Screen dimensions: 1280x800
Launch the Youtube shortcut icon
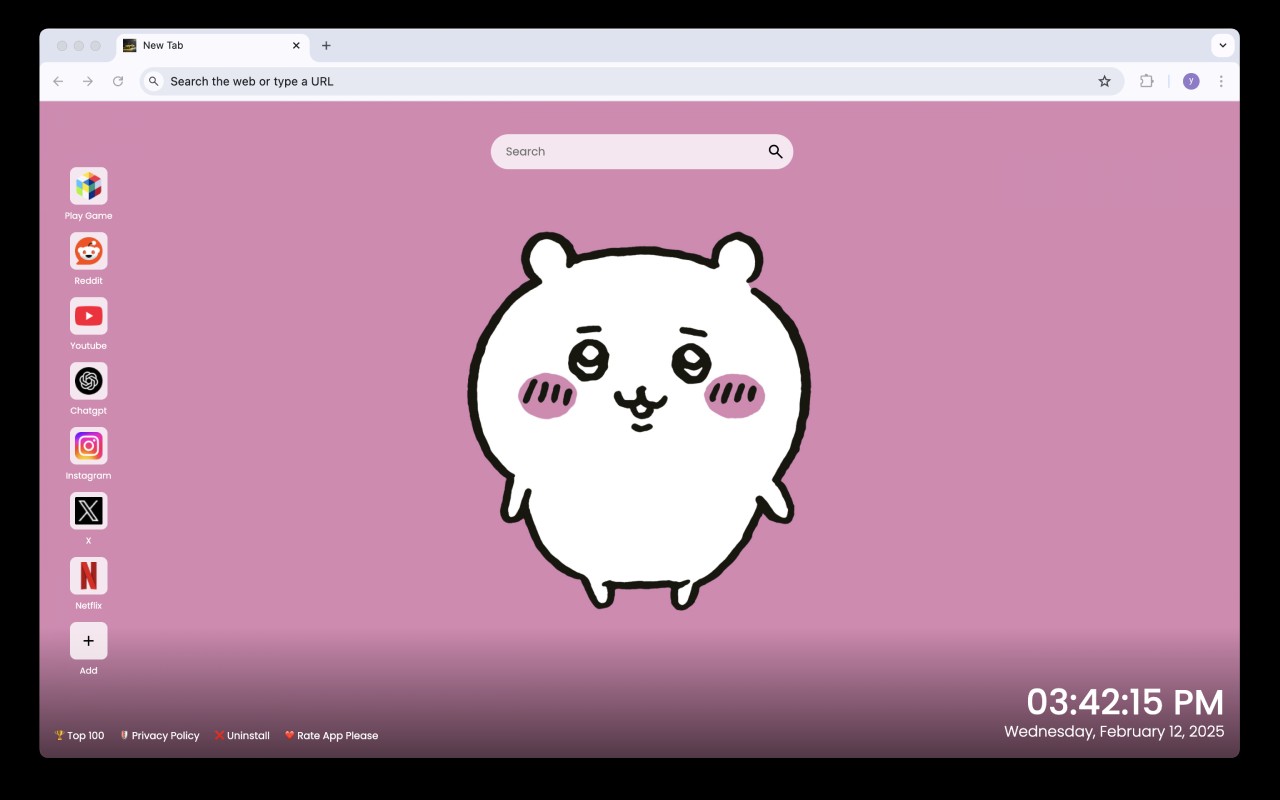88,316
